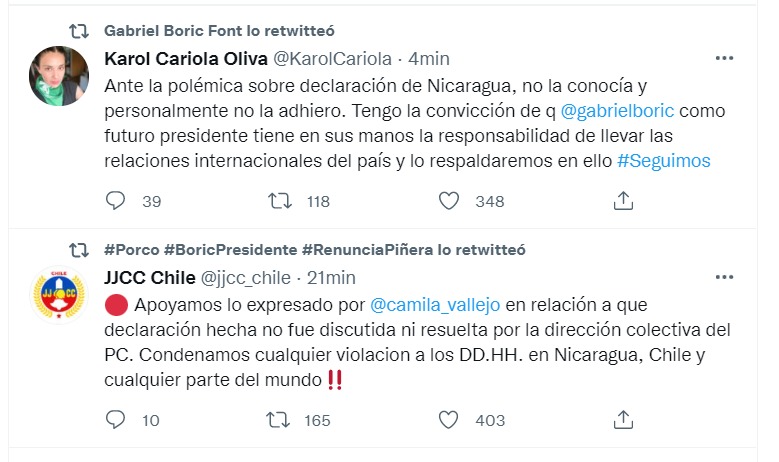Reply to JJCC Chile's tweet
Viewport: 779px width, 462px height.
[x=116, y=420]
